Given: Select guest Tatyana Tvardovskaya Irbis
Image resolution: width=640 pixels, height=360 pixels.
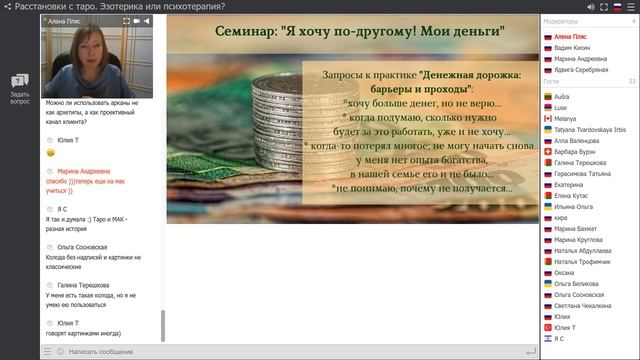Looking at the screenshot, I should coord(590,130).
